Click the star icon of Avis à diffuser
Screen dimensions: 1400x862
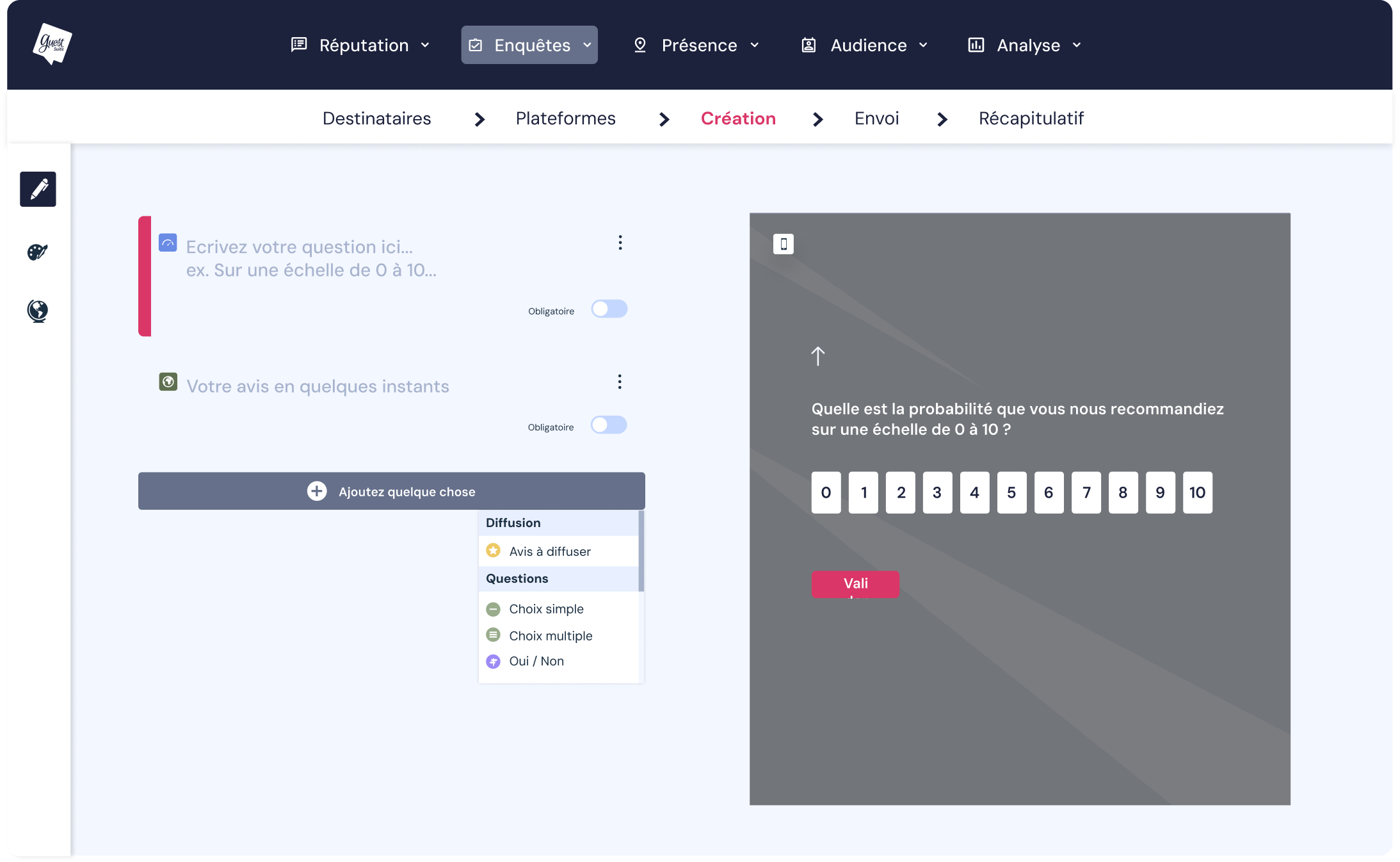(493, 550)
